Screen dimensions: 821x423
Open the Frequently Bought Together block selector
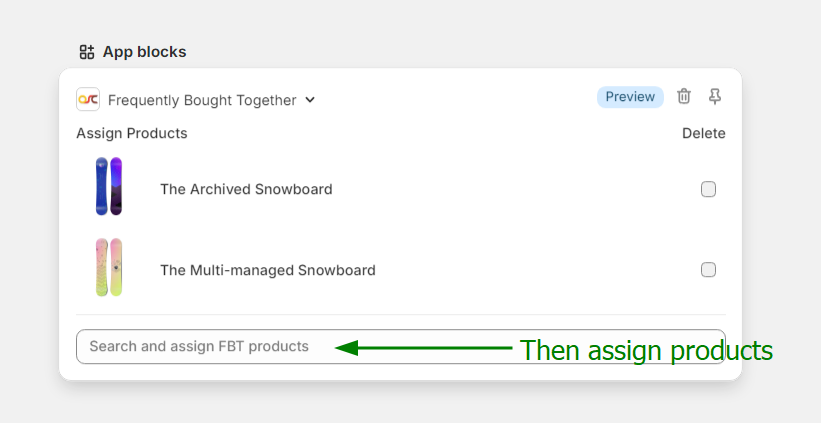pos(202,100)
